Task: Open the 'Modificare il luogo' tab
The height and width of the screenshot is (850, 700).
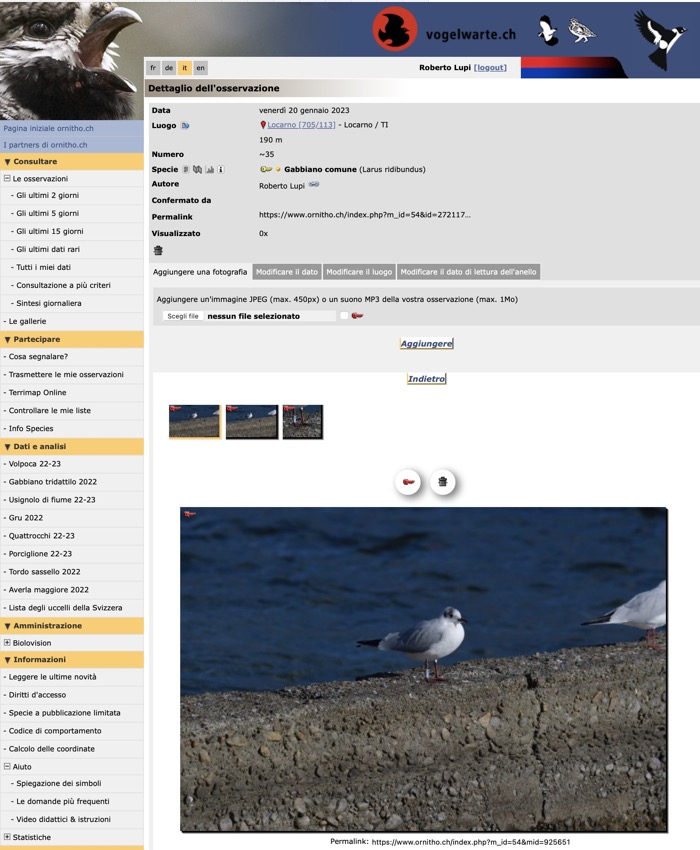Action: (x=359, y=272)
